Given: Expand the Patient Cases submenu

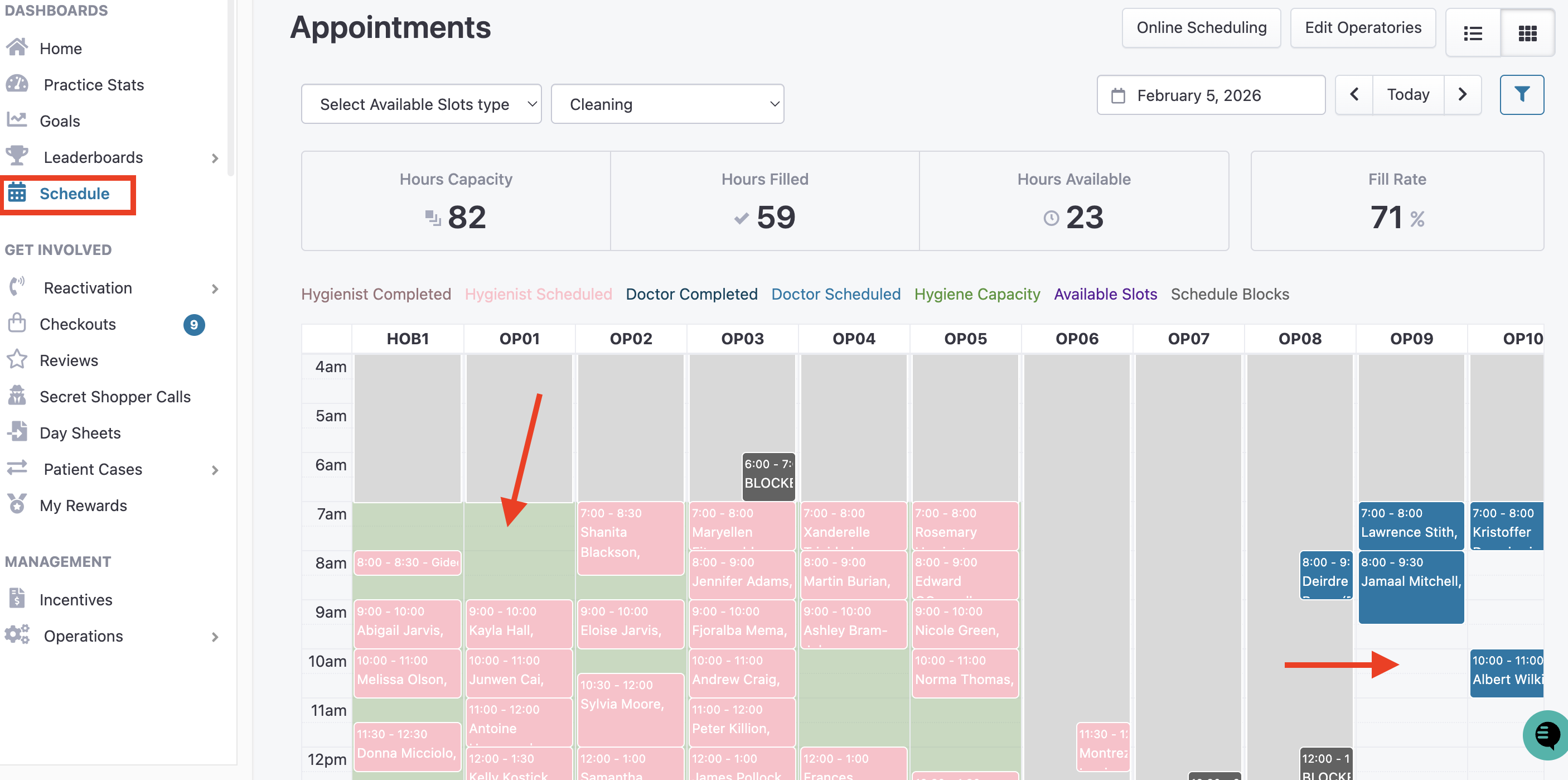Looking at the screenshot, I should click(215, 470).
